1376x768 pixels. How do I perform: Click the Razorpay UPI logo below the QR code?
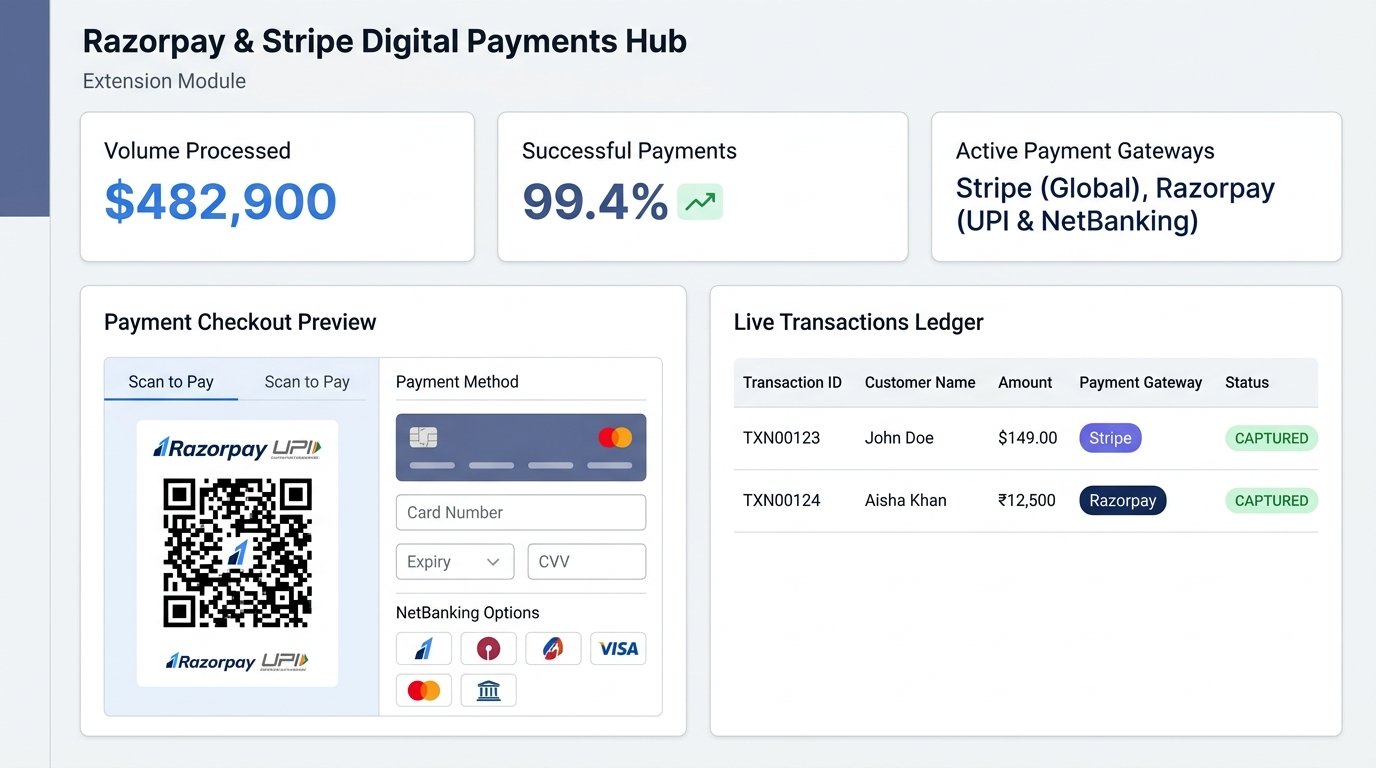tap(237, 661)
